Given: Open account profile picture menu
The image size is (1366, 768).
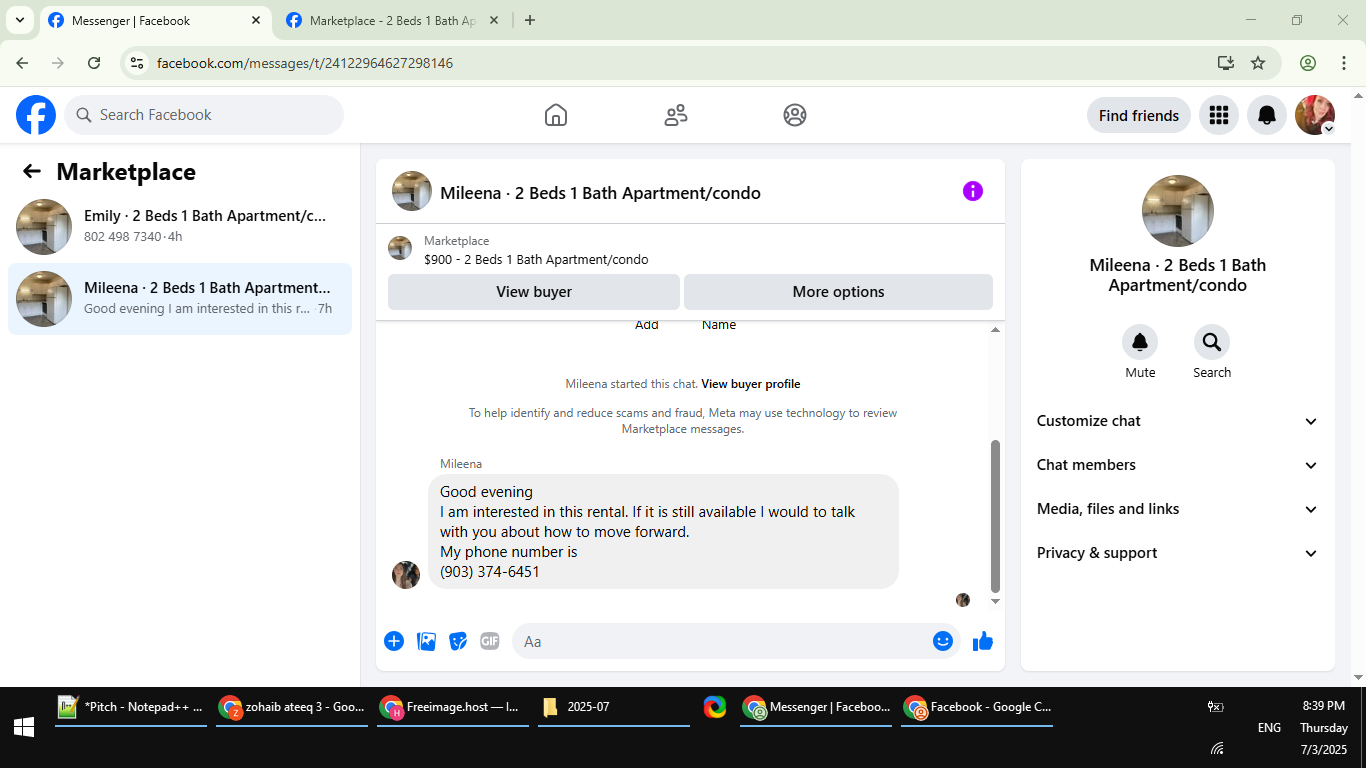Looking at the screenshot, I should pyautogui.click(x=1315, y=115).
